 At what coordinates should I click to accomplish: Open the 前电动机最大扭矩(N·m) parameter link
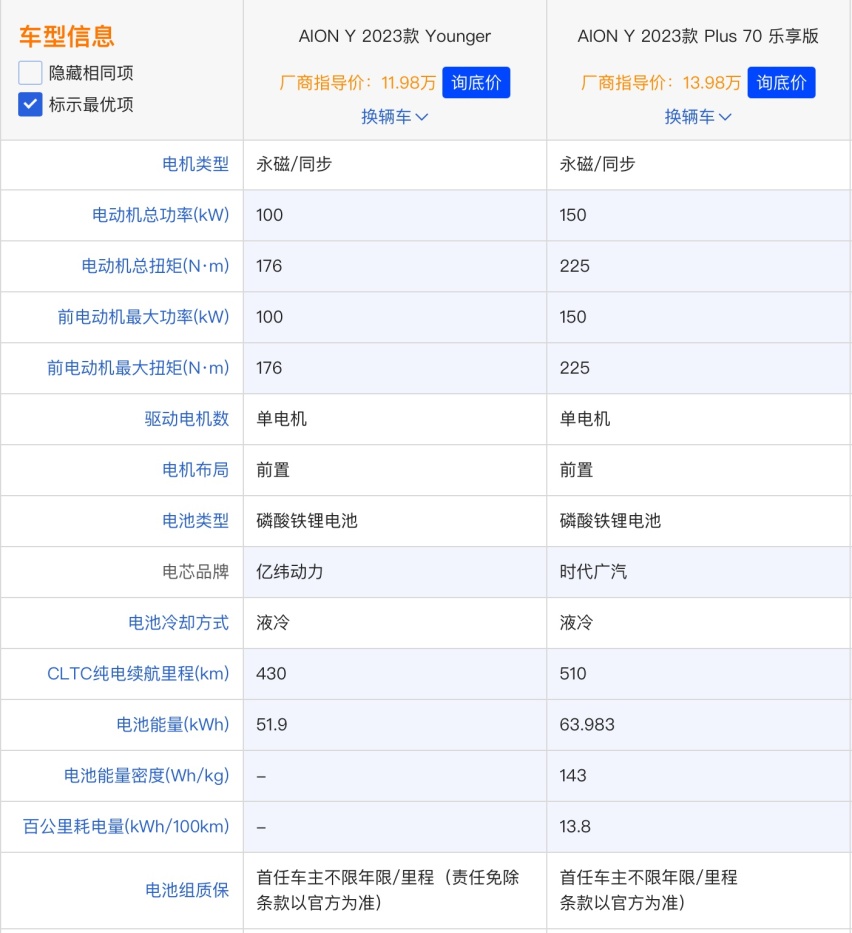pyautogui.click(x=138, y=368)
